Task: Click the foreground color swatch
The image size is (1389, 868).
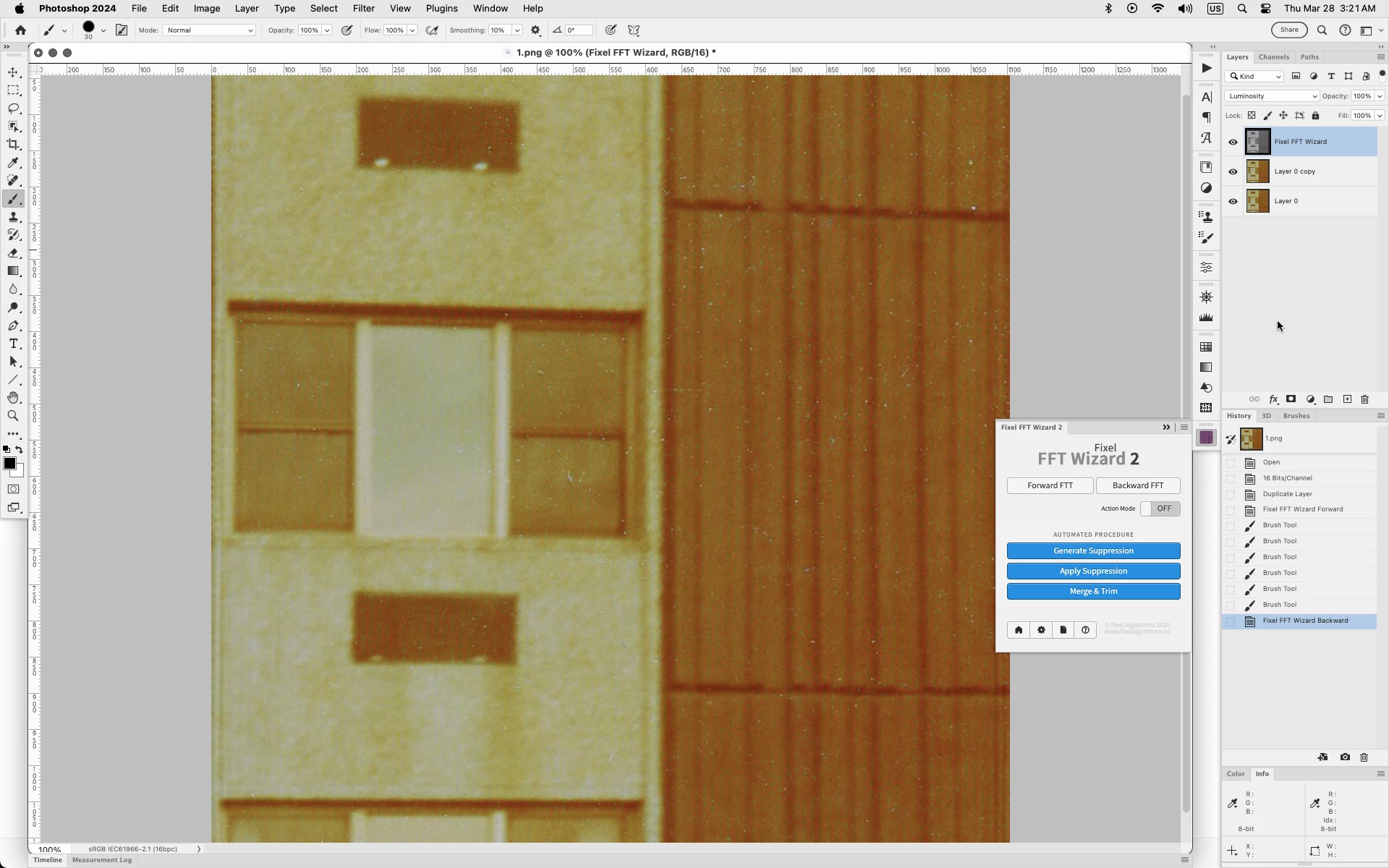Action: pyautogui.click(x=9, y=464)
